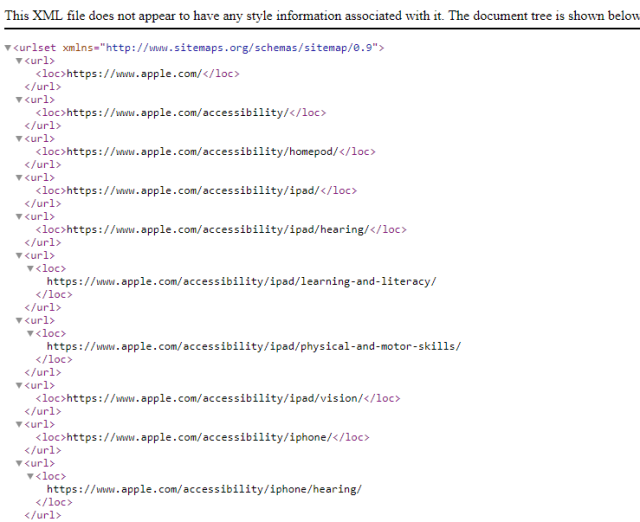Collapse the root urlset element triangle
The image size is (640, 522).
pyautogui.click(x=8, y=48)
